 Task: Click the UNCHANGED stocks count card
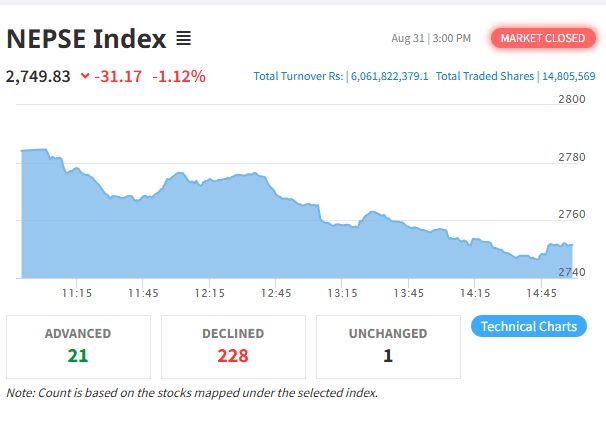point(388,346)
